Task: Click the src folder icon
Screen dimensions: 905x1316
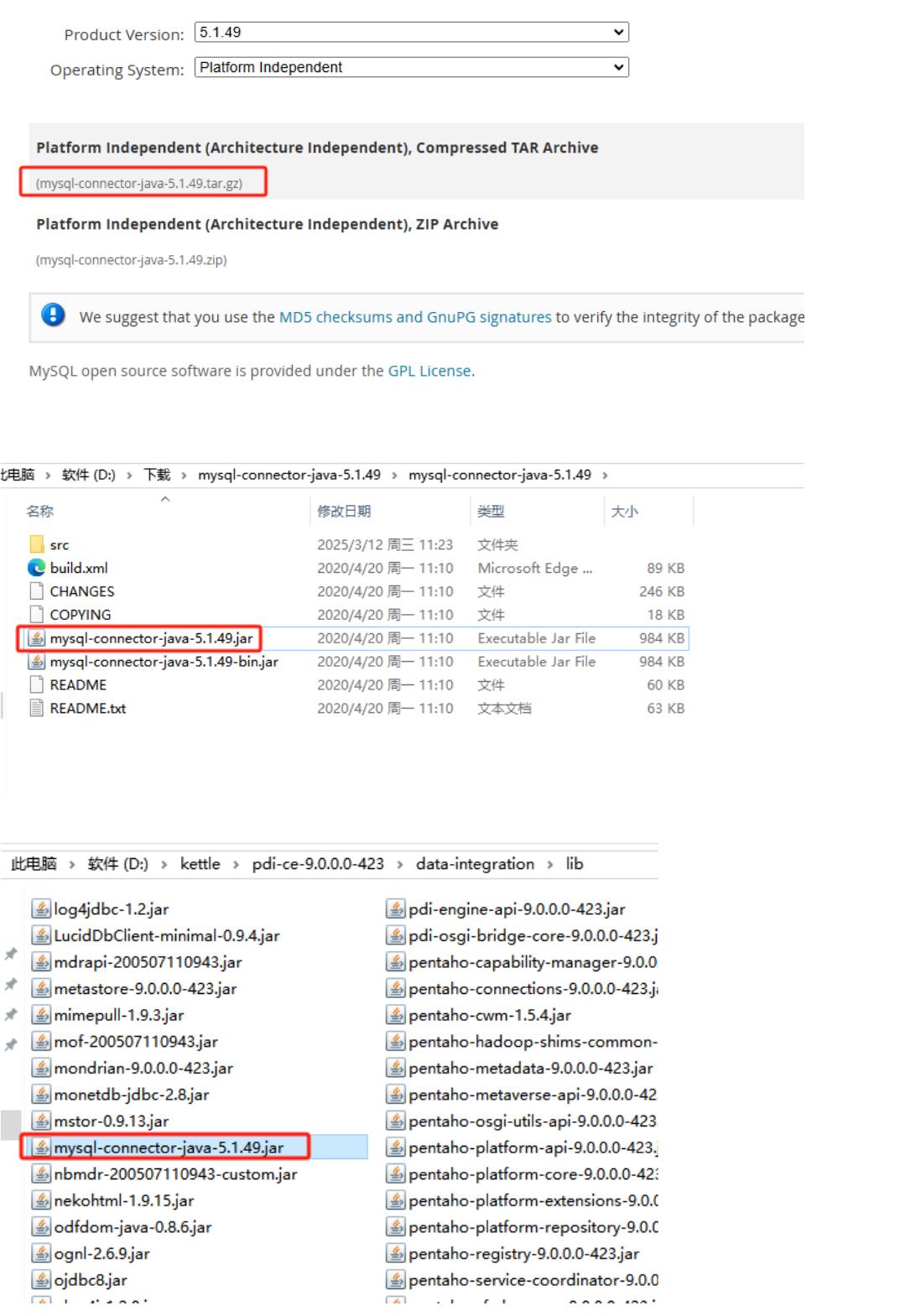Action: coord(36,544)
